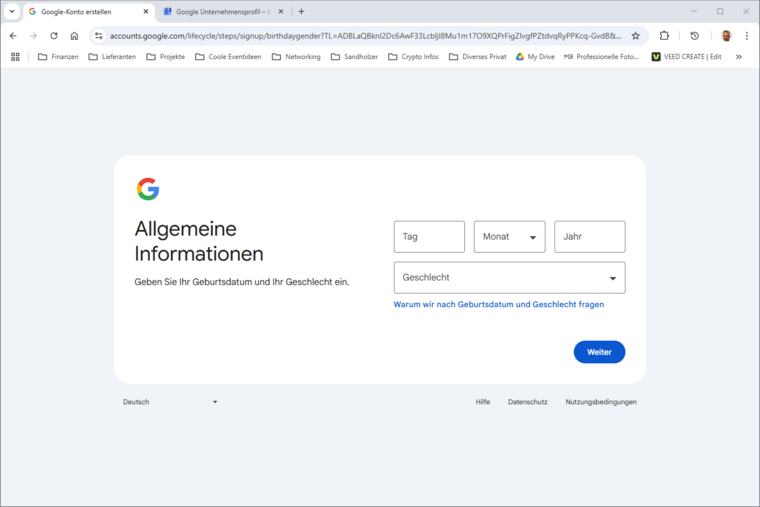Open the Crypto Infos bookmark folder
Screen dimensions: 760x507
point(413,57)
